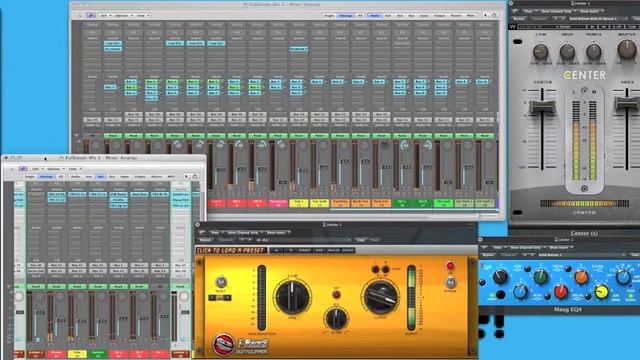640x360 pixels.
Task: Select the pink channel label in back mixer
Action: 278,203
